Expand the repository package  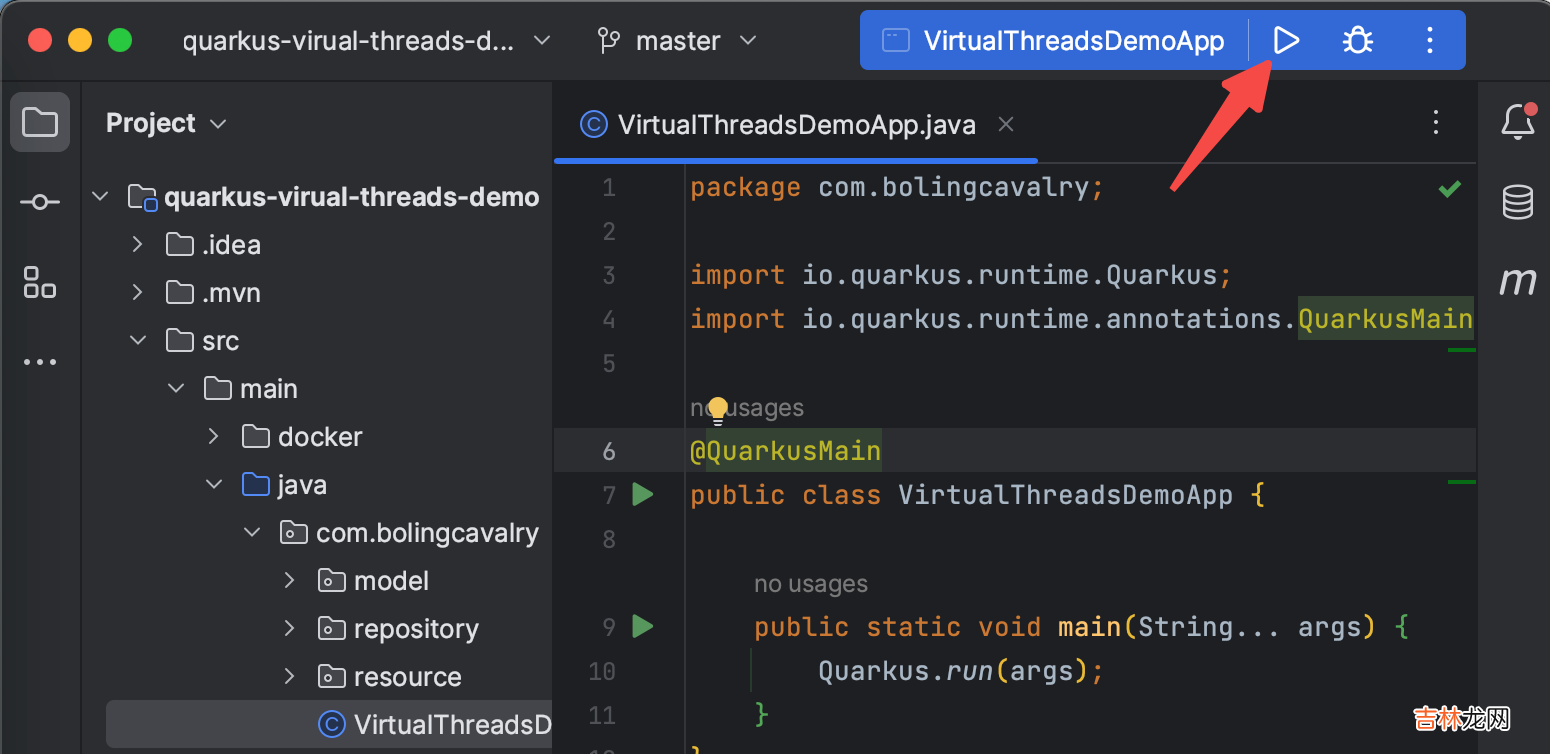coord(289,629)
